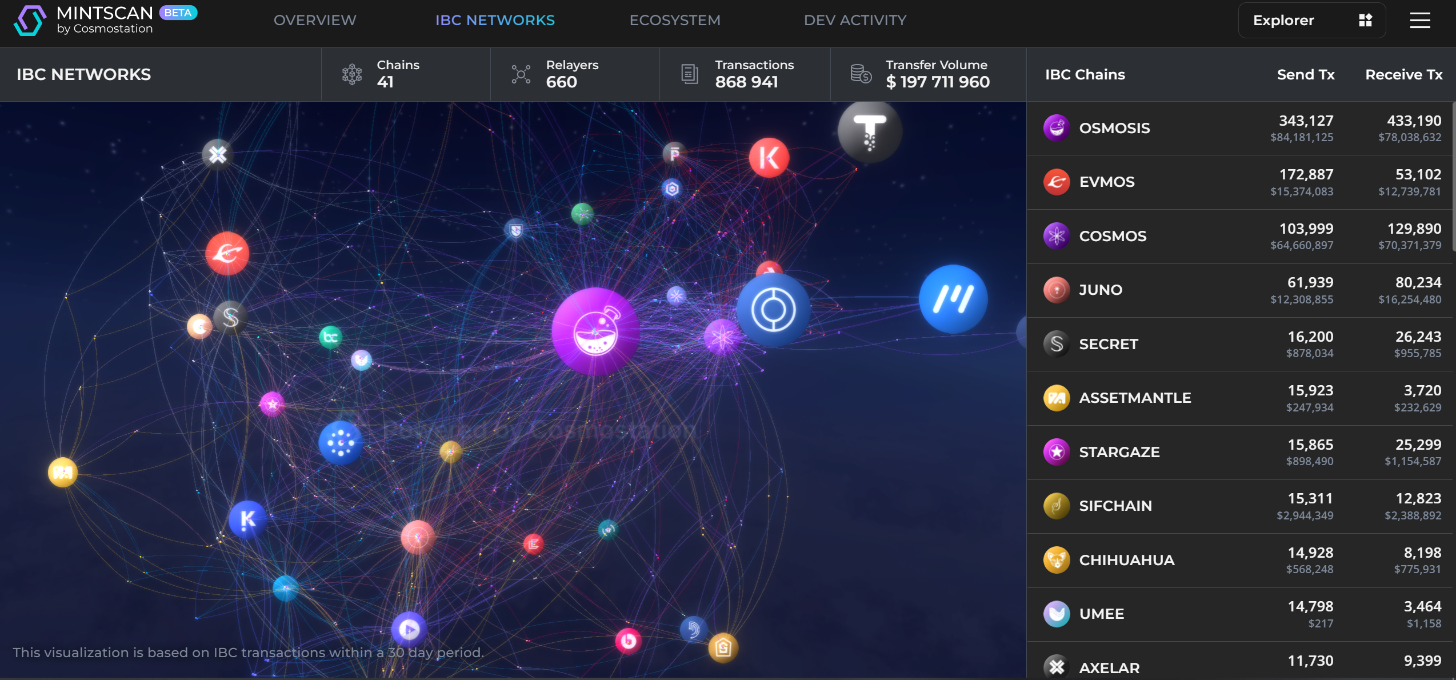Screen dimensions: 1456x680
Task: Open the Explorer dropdown selector
Action: pos(1311,20)
